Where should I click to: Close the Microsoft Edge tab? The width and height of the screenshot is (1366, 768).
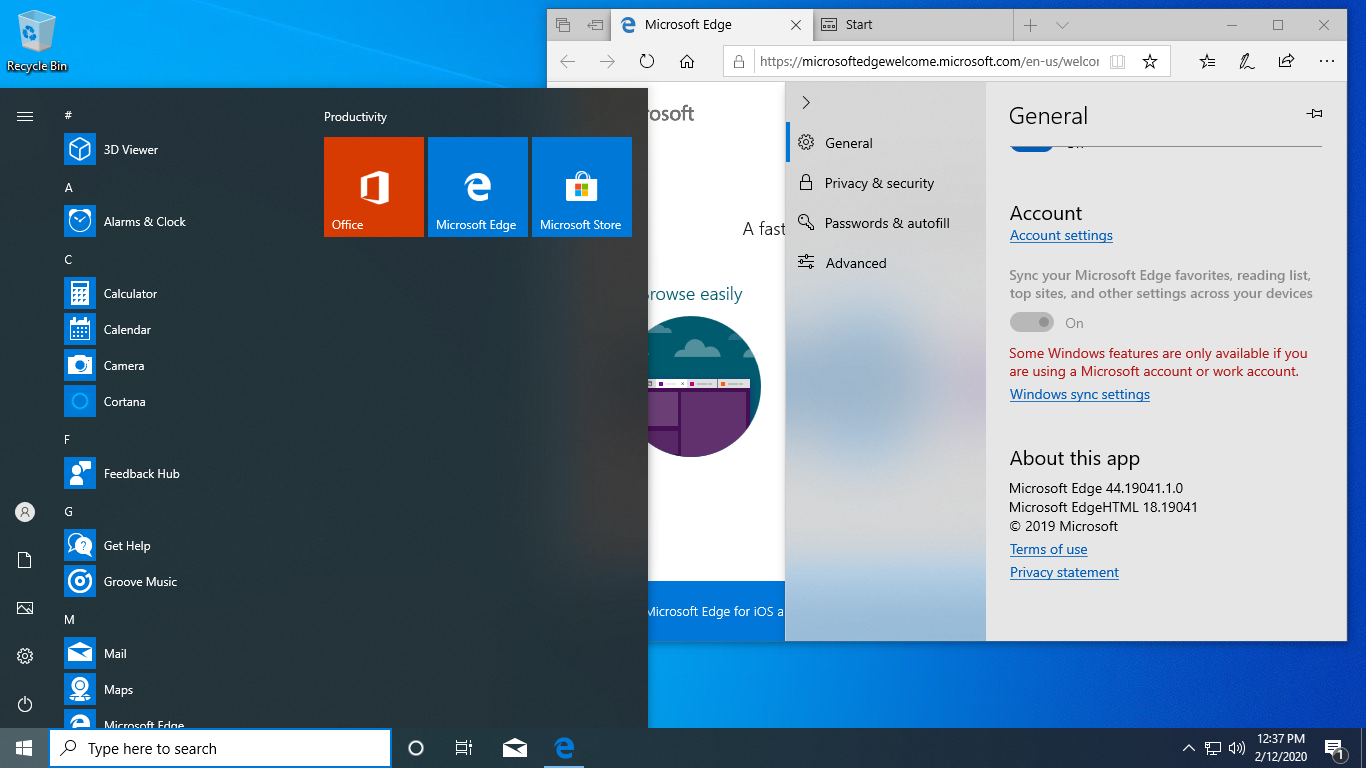coord(796,25)
